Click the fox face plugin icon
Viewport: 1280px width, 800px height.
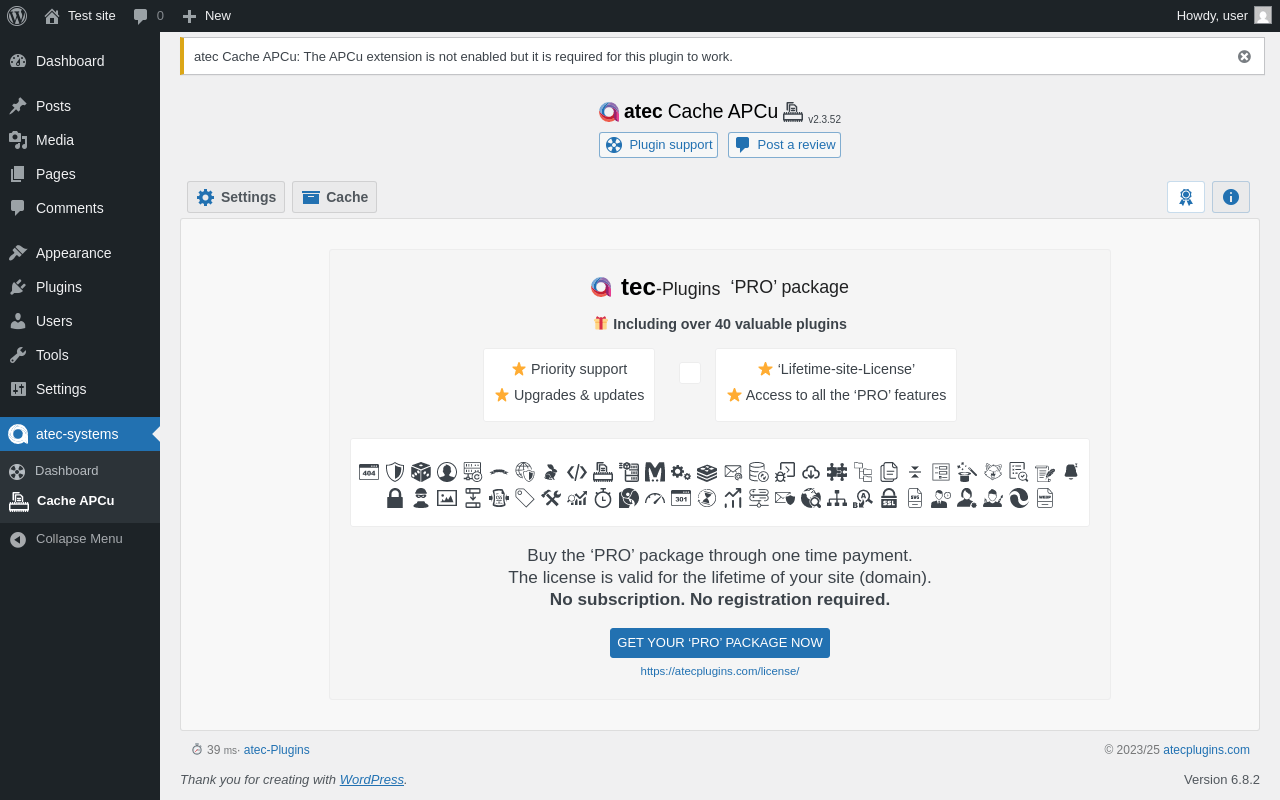(993, 472)
